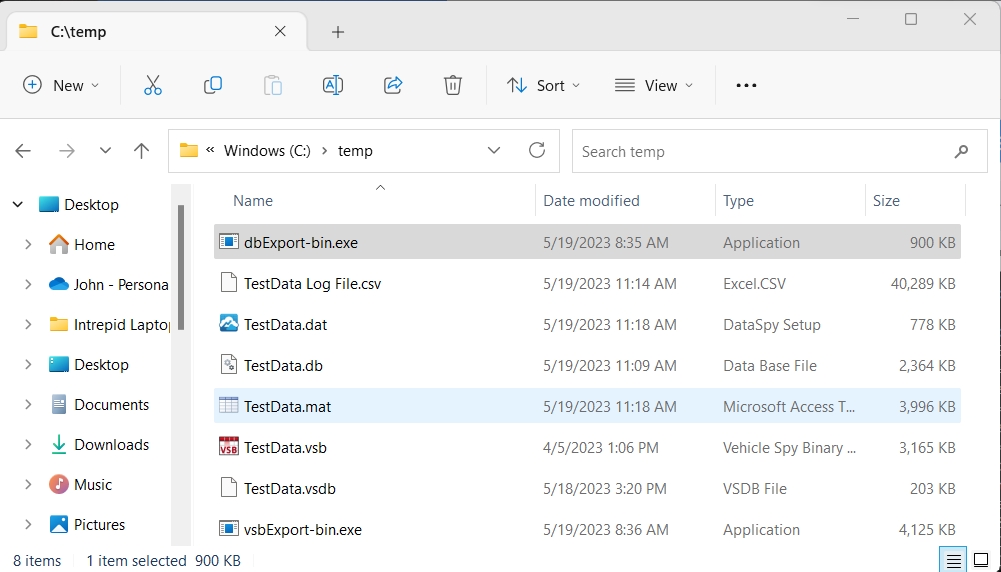This screenshot has height=572, width=1001.
Task: Add a new File Explorer tab
Action: coord(338,32)
